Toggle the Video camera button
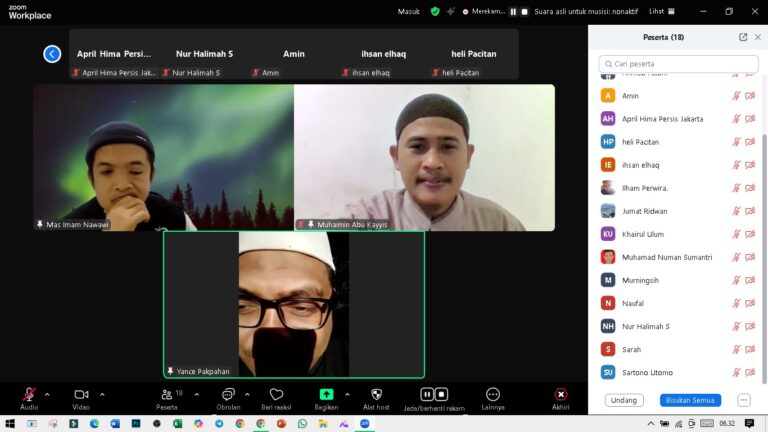 [81, 395]
